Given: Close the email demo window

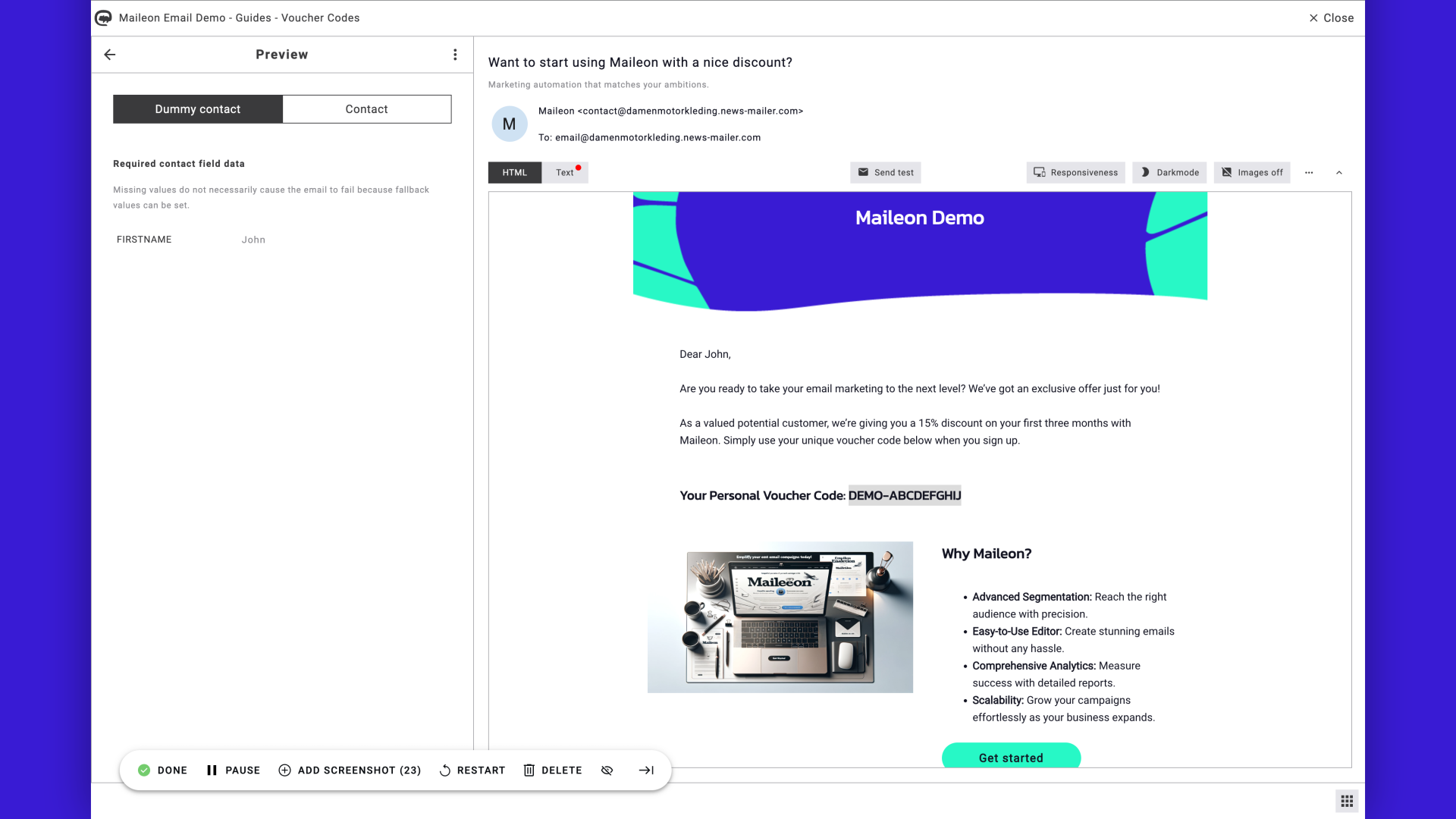Looking at the screenshot, I should (1332, 18).
